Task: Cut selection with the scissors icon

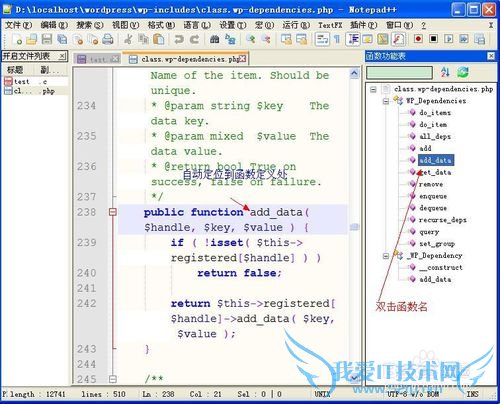Action: [x=128, y=39]
